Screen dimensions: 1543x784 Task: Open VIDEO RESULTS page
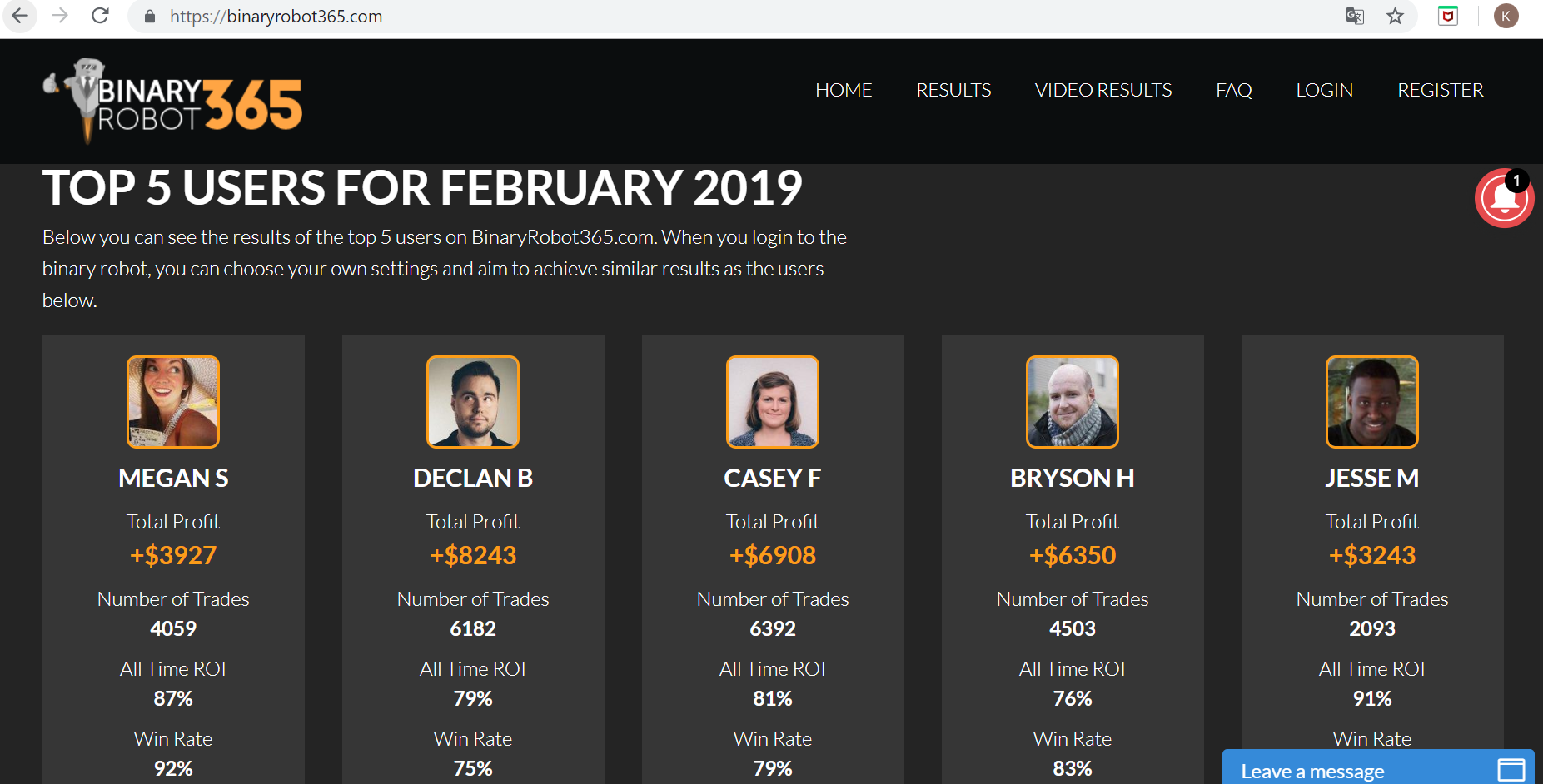click(1103, 90)
